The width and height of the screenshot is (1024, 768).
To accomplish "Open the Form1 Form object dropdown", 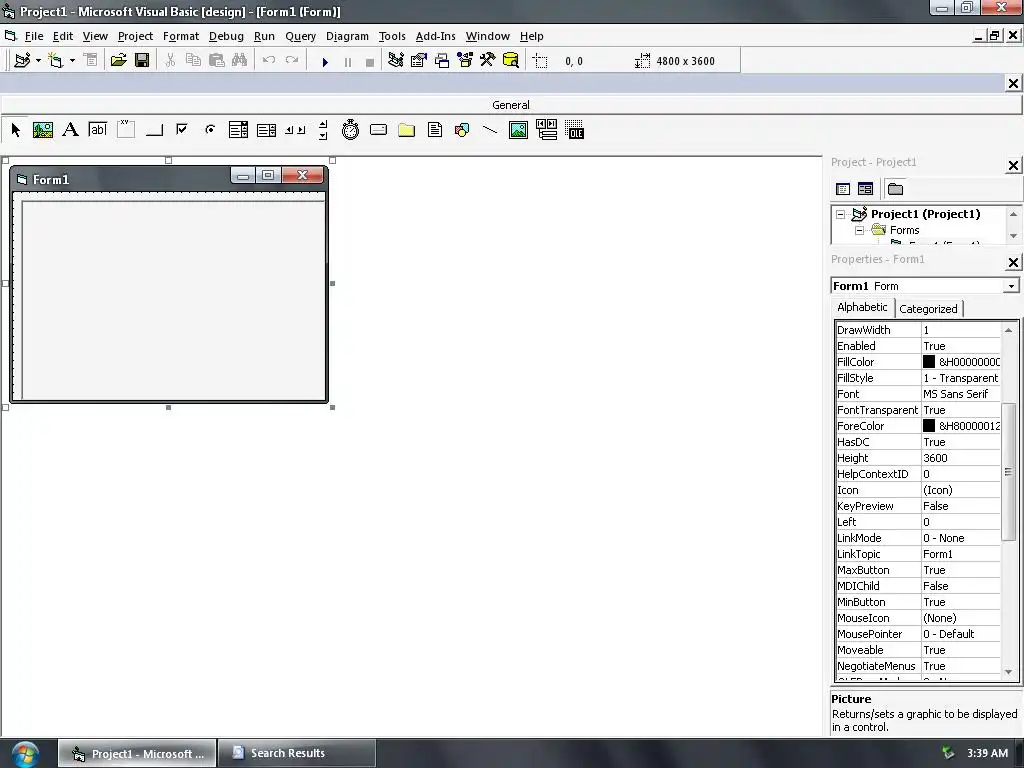I will point(1011,286).
